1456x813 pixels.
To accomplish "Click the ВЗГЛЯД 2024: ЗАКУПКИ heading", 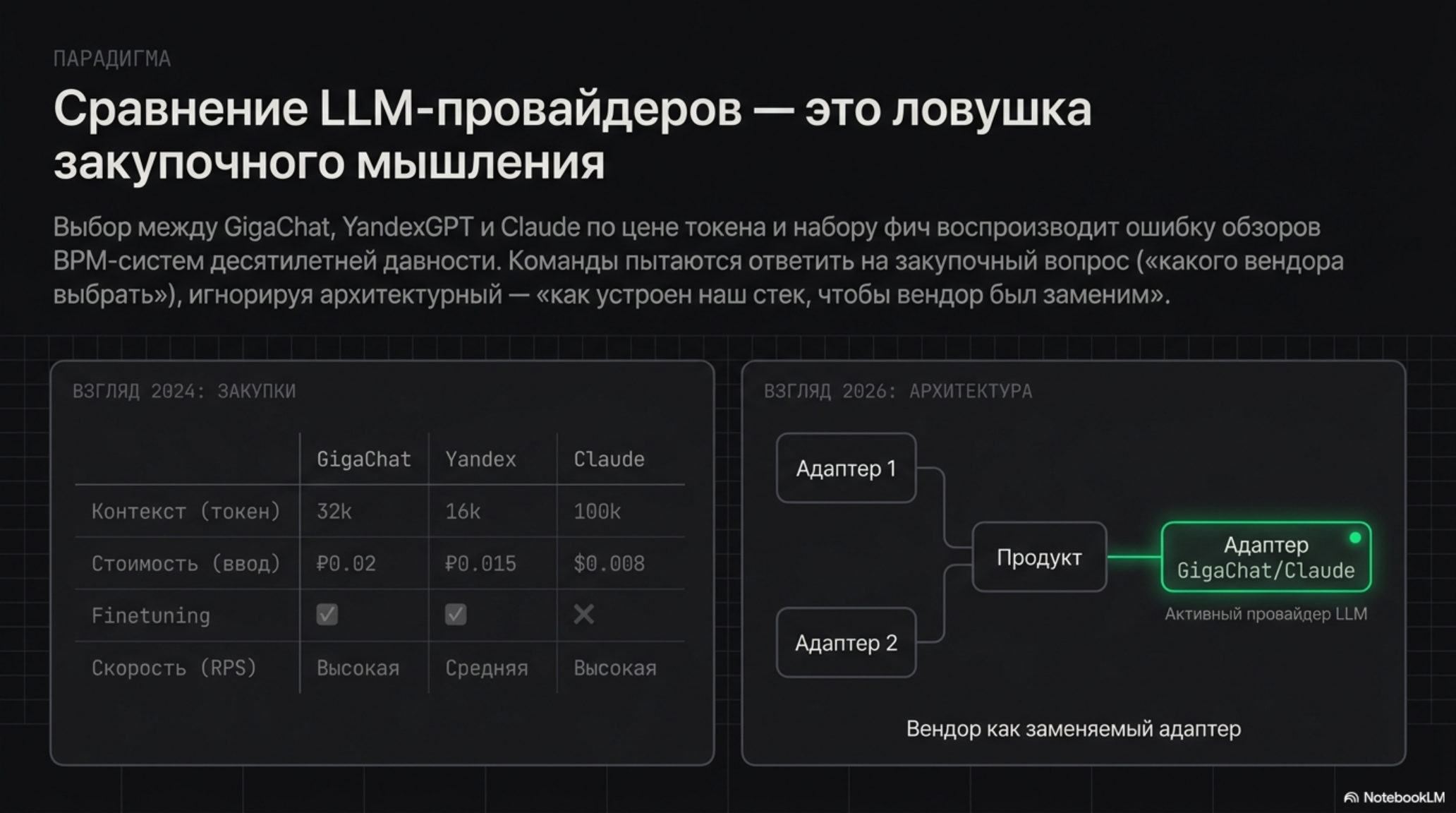I will tap(184, 391).
